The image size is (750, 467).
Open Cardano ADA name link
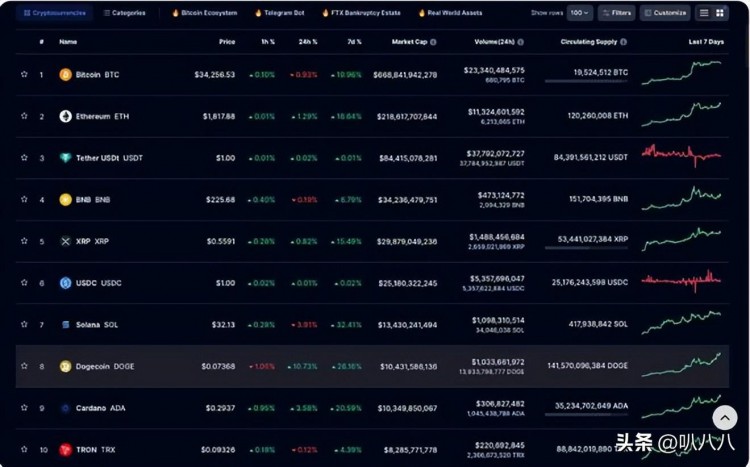(x=100, y=408)
